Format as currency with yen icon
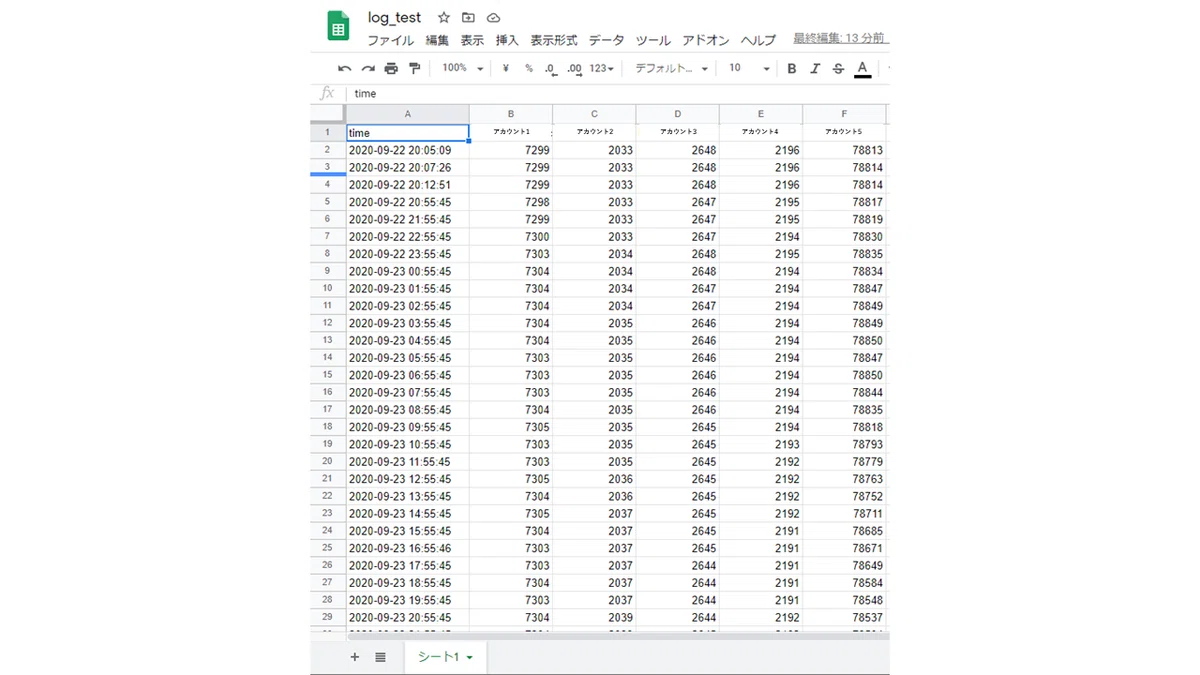This screenshot has width=1200, height=675. tap(506, 68)
